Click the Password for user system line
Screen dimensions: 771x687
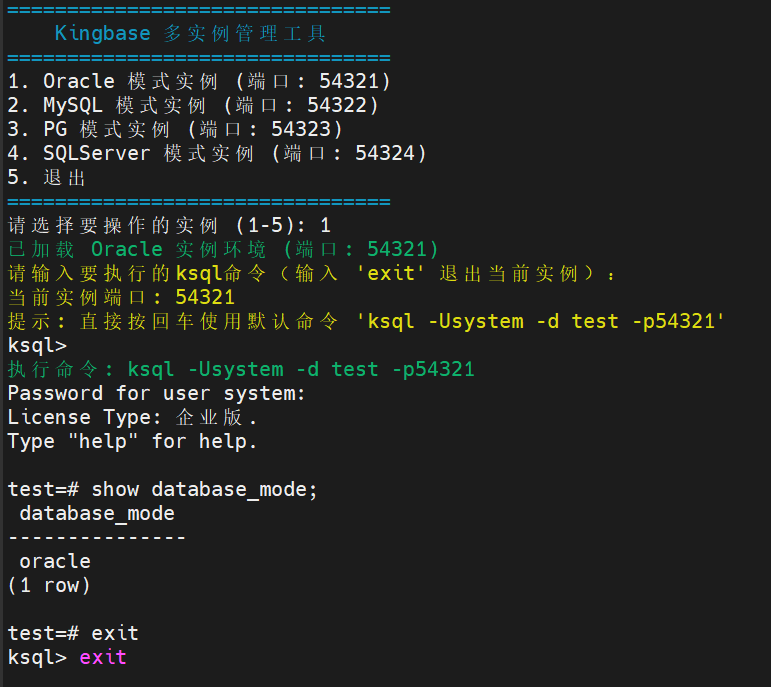pyautogui.click(x=156, y=393)
